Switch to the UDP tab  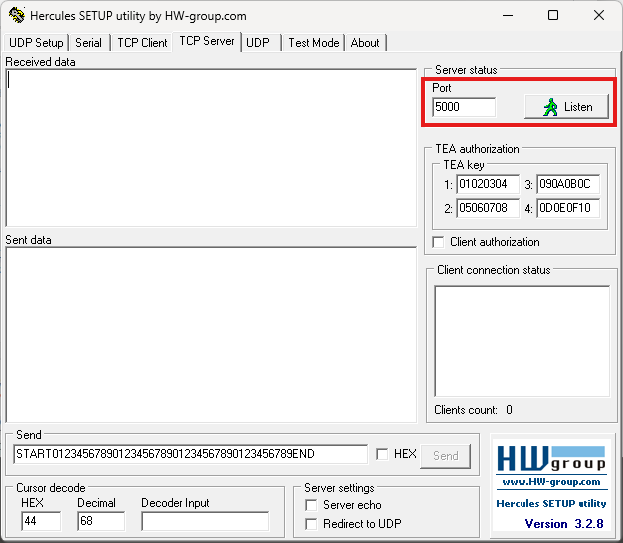point(258,43)
